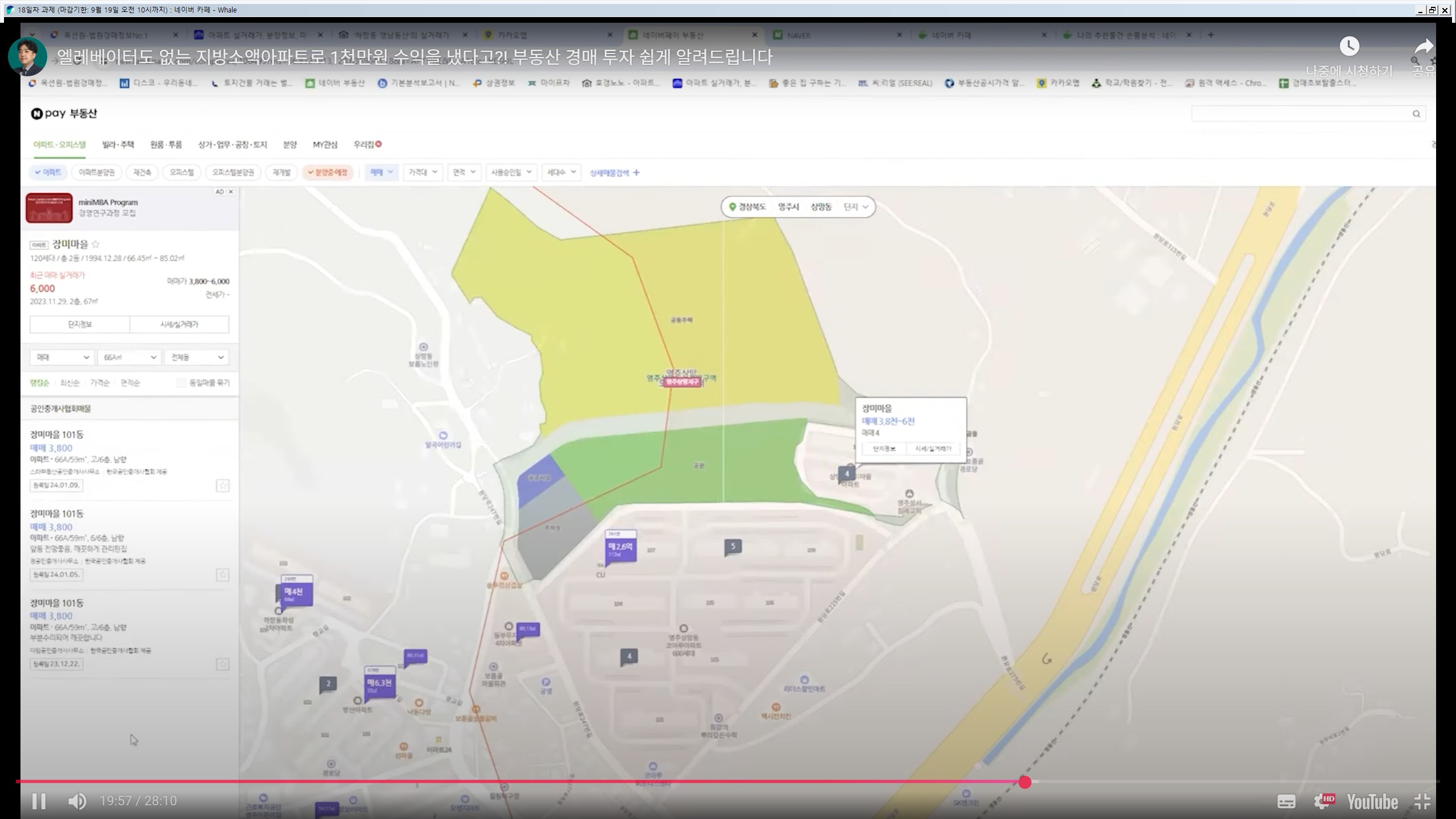Screen dimensions: 1456x819
Task: Toggle the 분양중·예정 filter chip
Action: [x=328, y=172]
